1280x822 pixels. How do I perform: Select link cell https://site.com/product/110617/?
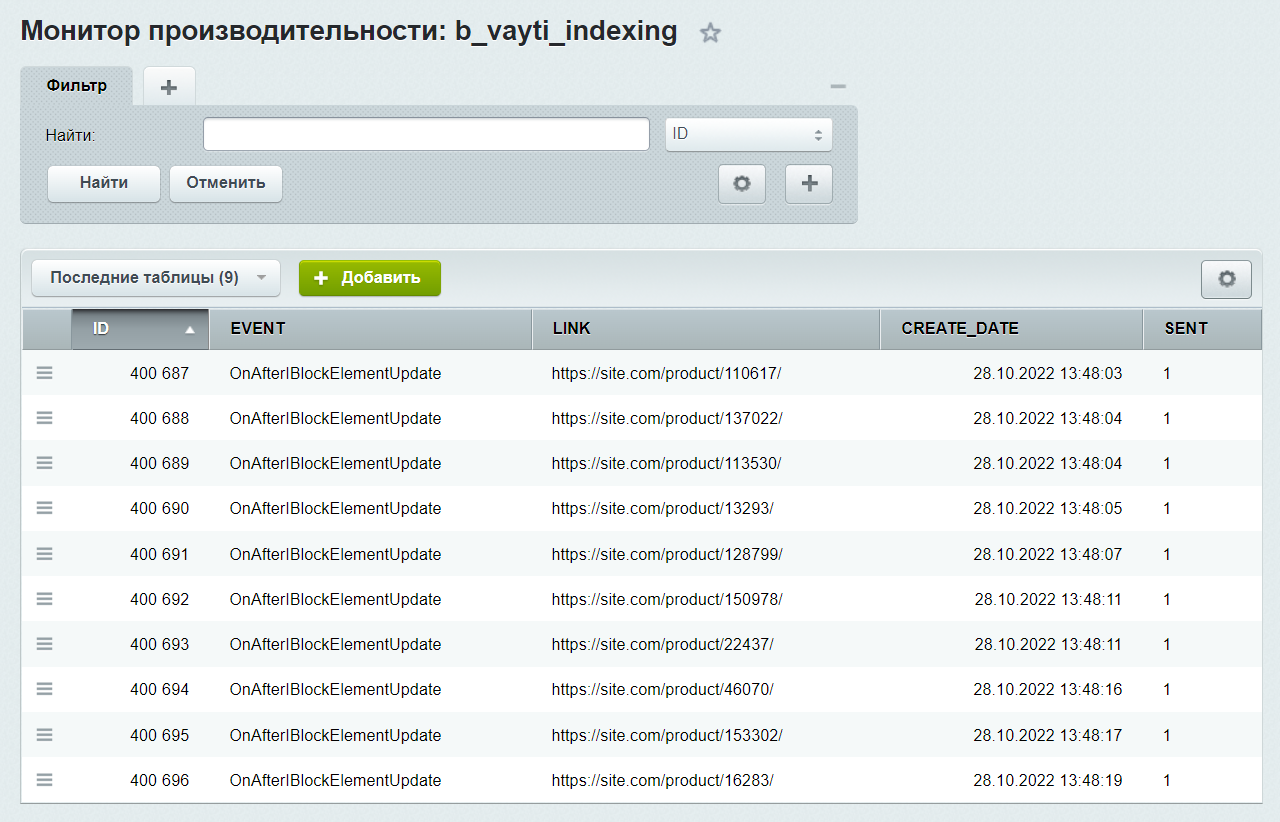pyautogui.click(x=666, y=373)
